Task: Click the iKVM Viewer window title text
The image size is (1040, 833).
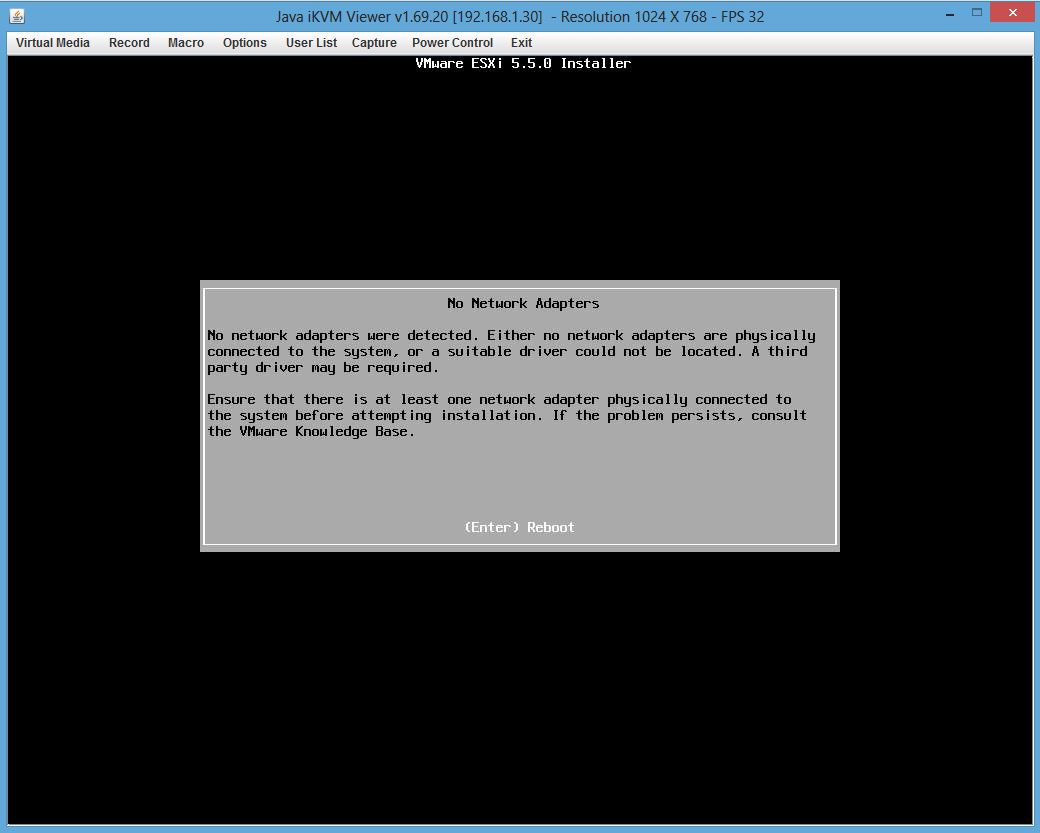Action: [x=520, y=17]
